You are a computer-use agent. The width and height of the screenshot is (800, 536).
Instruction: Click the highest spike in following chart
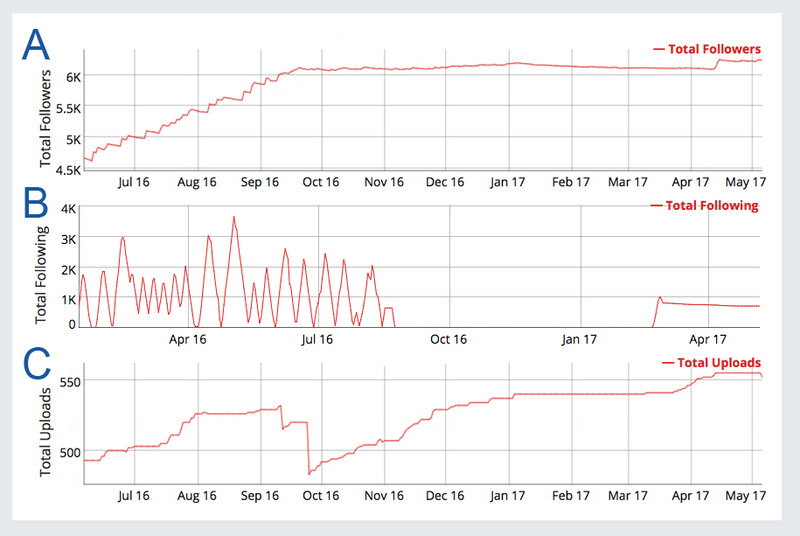click(234, 218)
